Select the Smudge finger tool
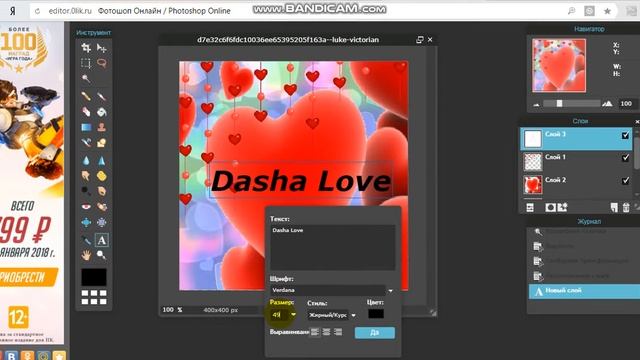This screenshot has height=360, width=640. click(x=86, y=176)
